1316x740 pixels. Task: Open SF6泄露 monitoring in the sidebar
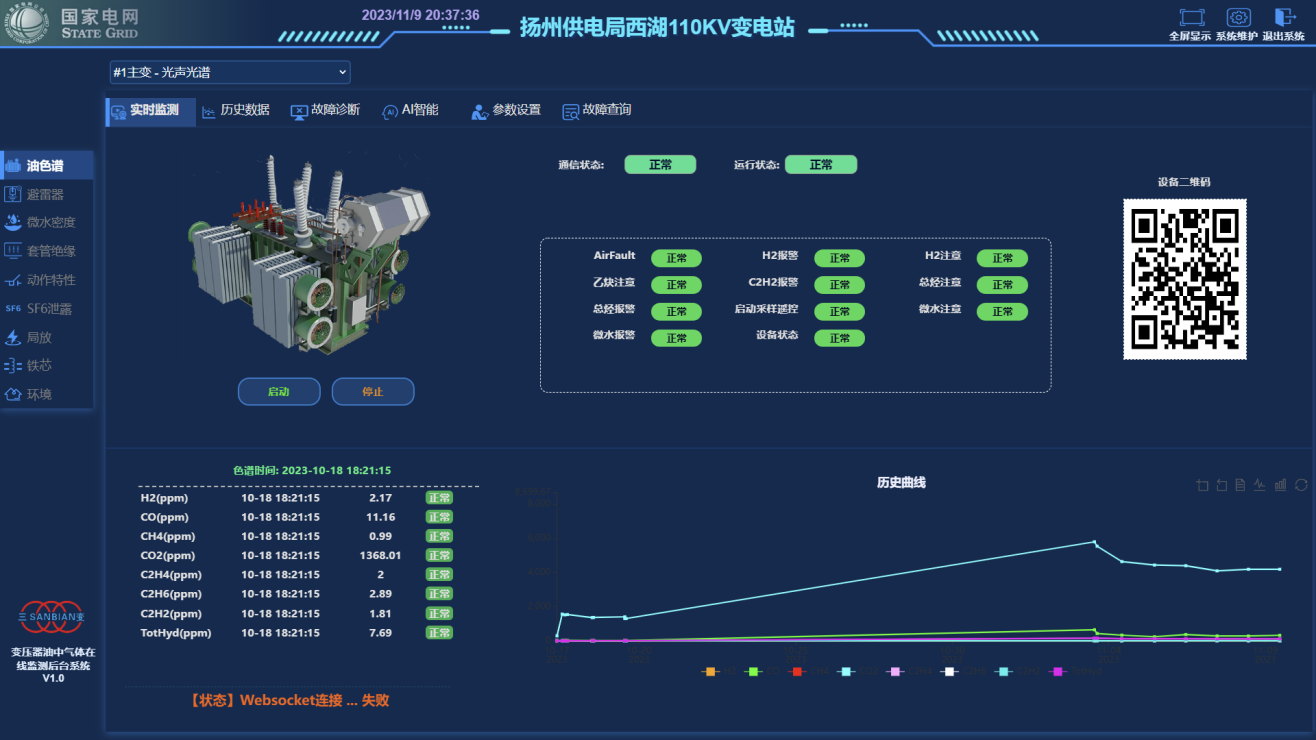coord(48,309)
